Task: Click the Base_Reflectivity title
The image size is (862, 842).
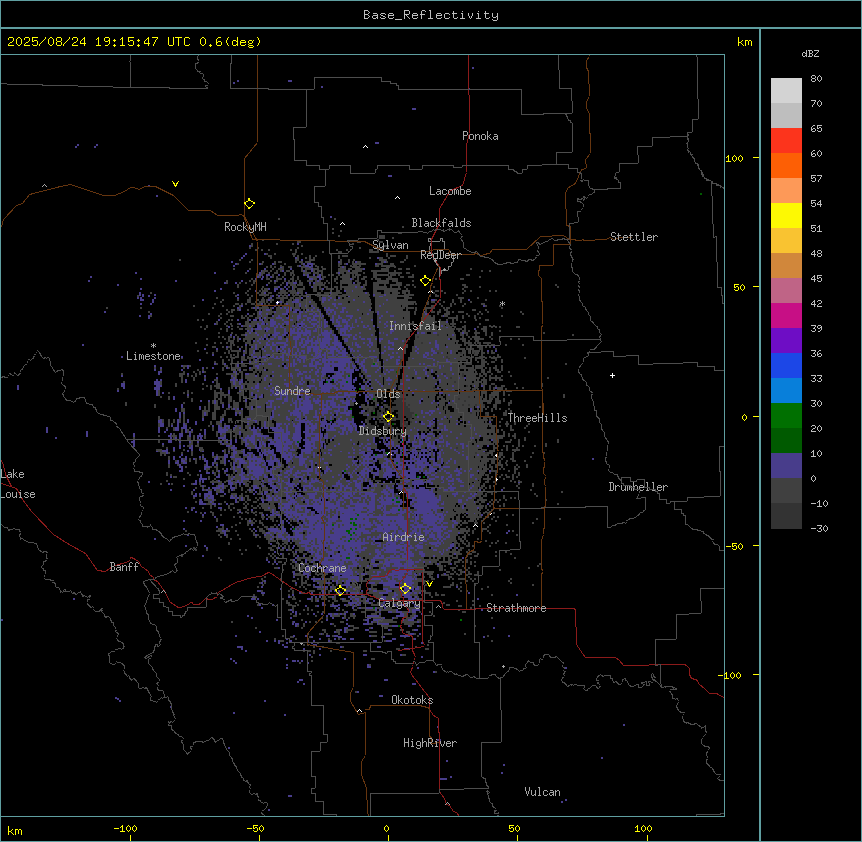Action: pos(431,15)
